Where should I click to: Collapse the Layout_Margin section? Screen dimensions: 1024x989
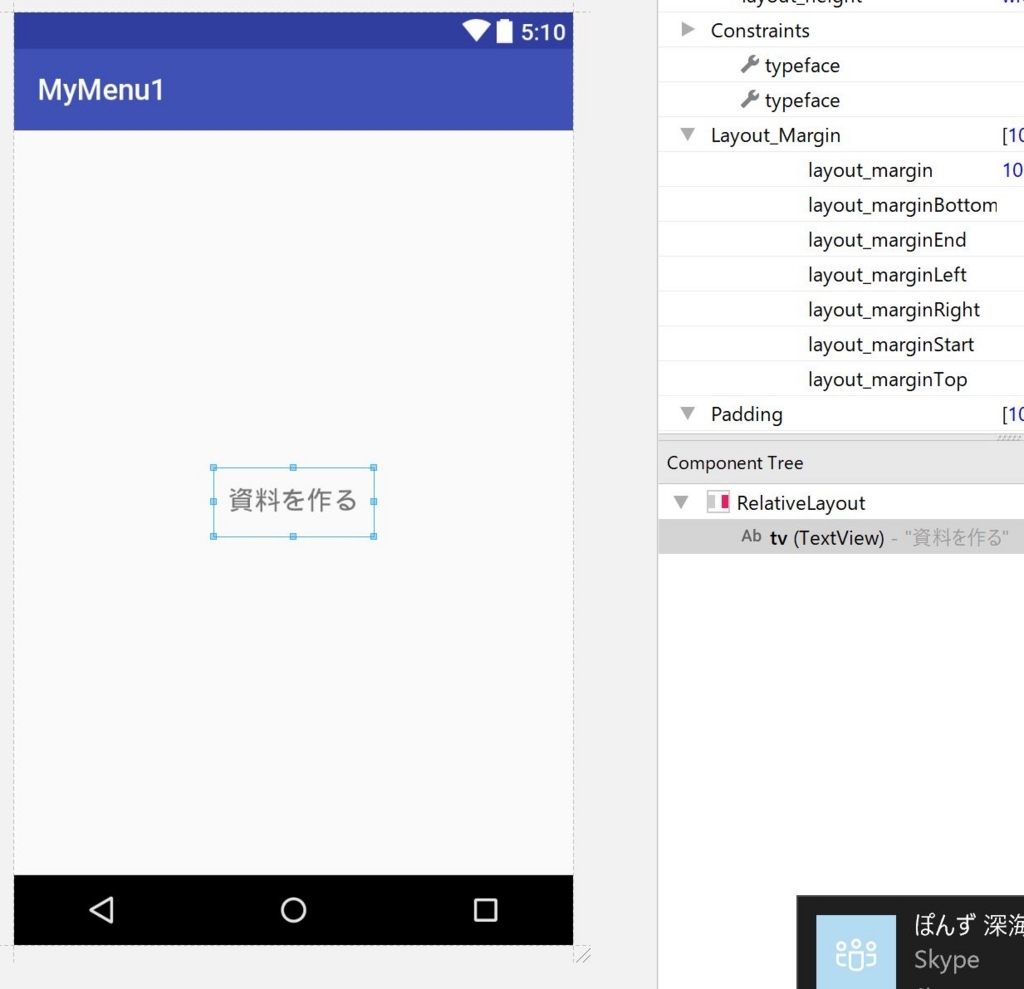click(688, 135)
